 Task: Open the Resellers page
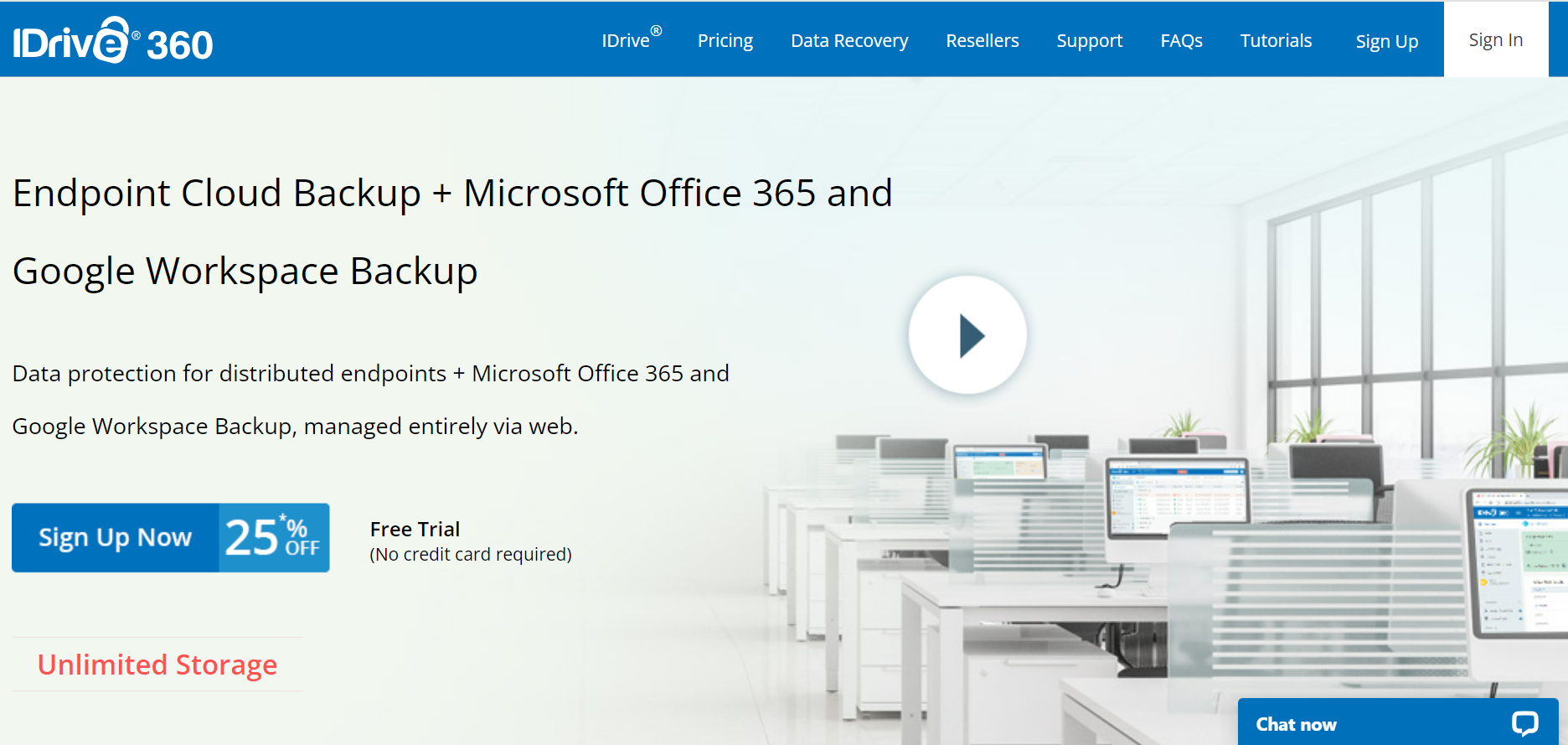[983, 40]
